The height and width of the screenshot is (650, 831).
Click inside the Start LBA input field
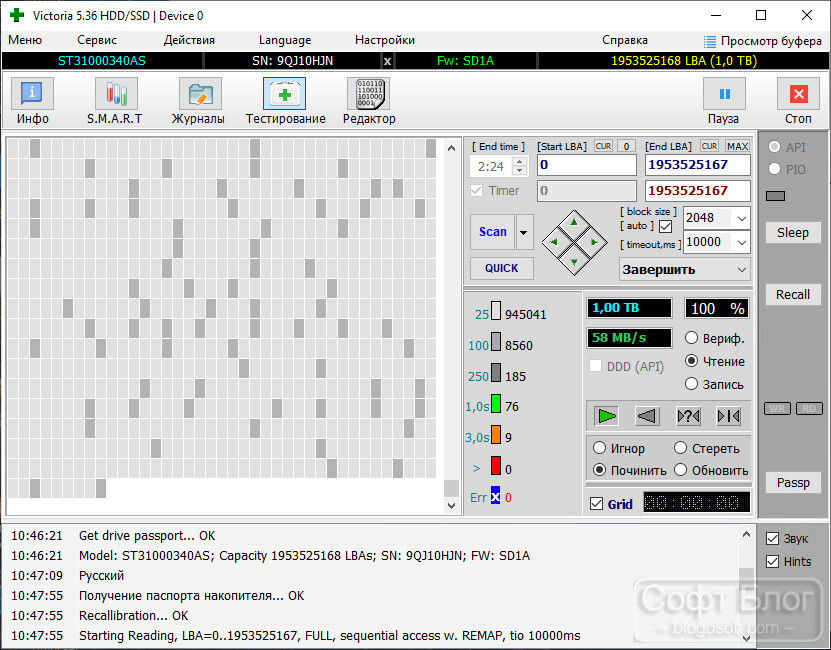point(587,165)
